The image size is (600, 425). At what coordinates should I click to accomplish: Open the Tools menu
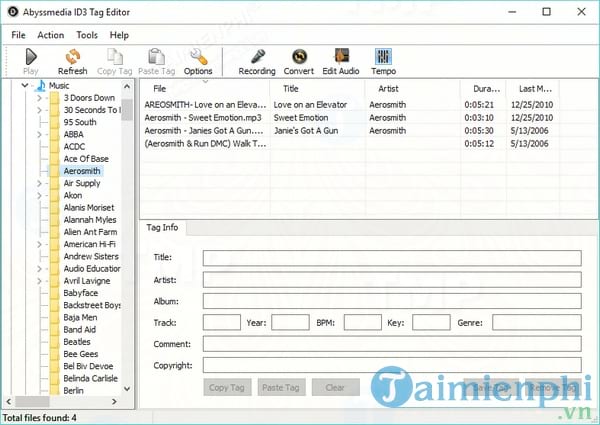[x=87, y=35]
